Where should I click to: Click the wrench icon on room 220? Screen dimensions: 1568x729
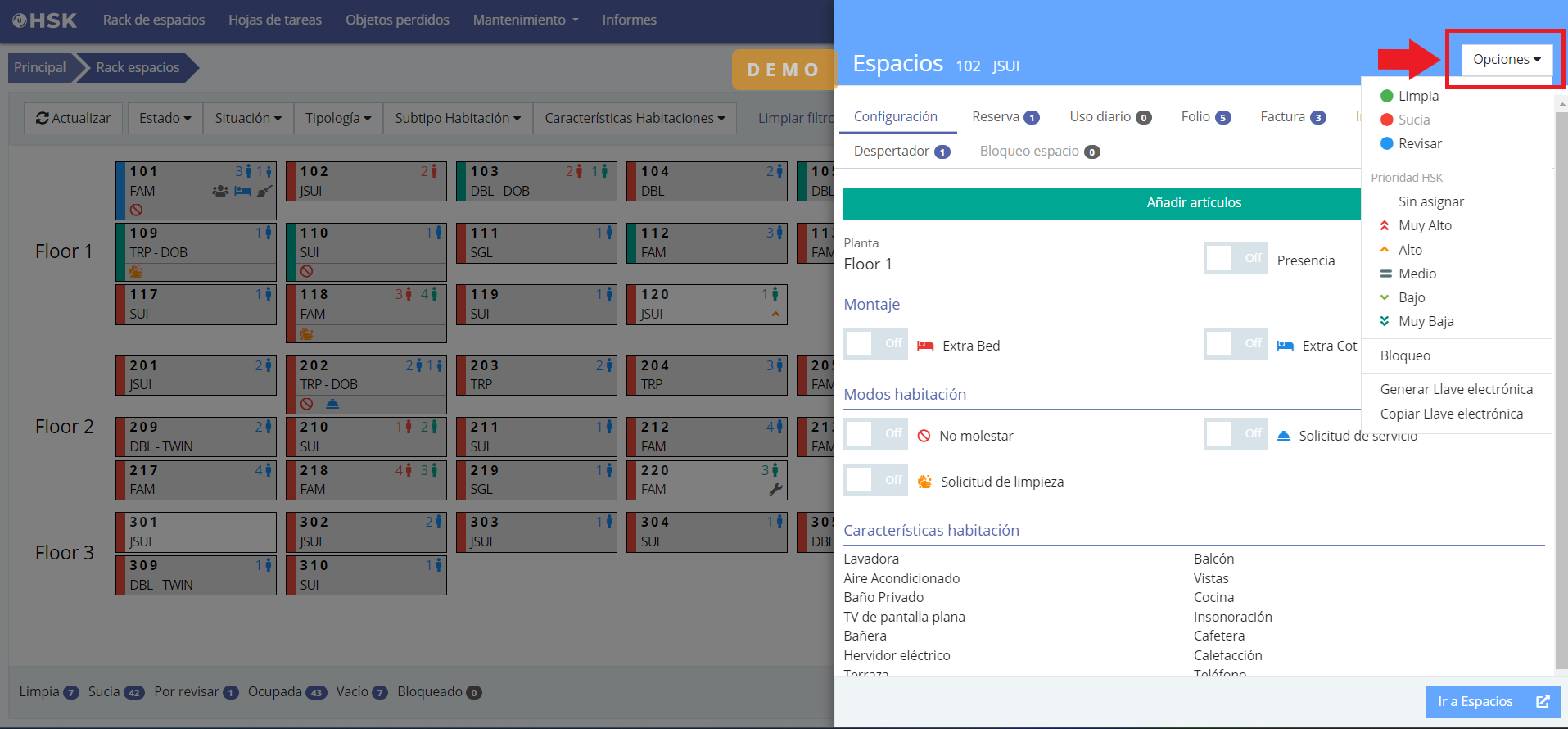[x=775, y=490]
